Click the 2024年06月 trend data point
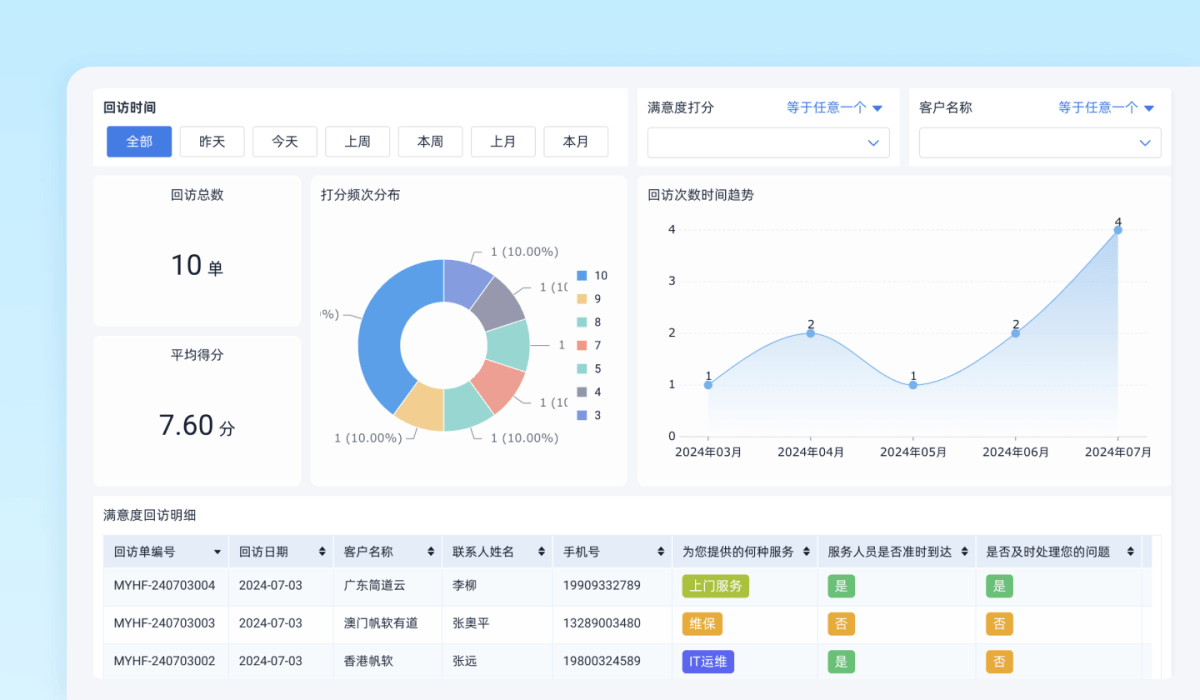 click(1016, 333)
